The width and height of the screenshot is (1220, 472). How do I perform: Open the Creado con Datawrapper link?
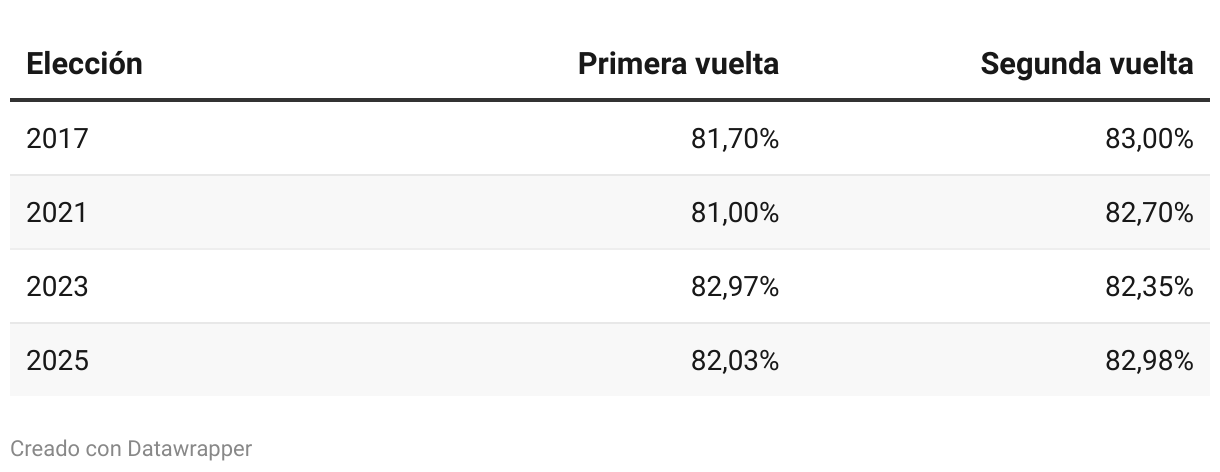tap(131, 449)
